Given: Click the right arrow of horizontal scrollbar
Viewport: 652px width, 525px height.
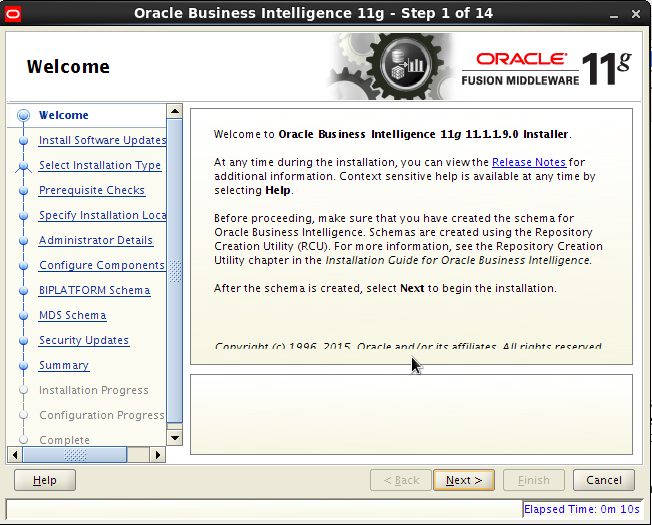Looking at the screenshot, I should (x=158, y=455).
